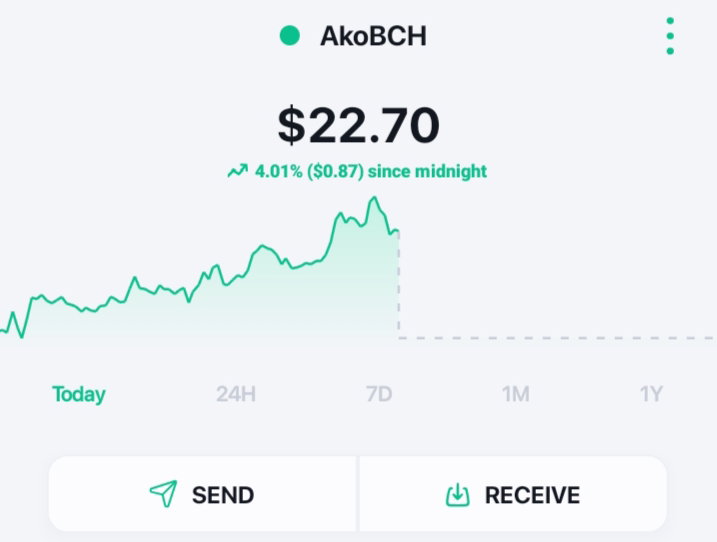Viewport: 717px width, 542px height.
Task: Click the receive download-arrow icon
Action: [x=458, y=495]
